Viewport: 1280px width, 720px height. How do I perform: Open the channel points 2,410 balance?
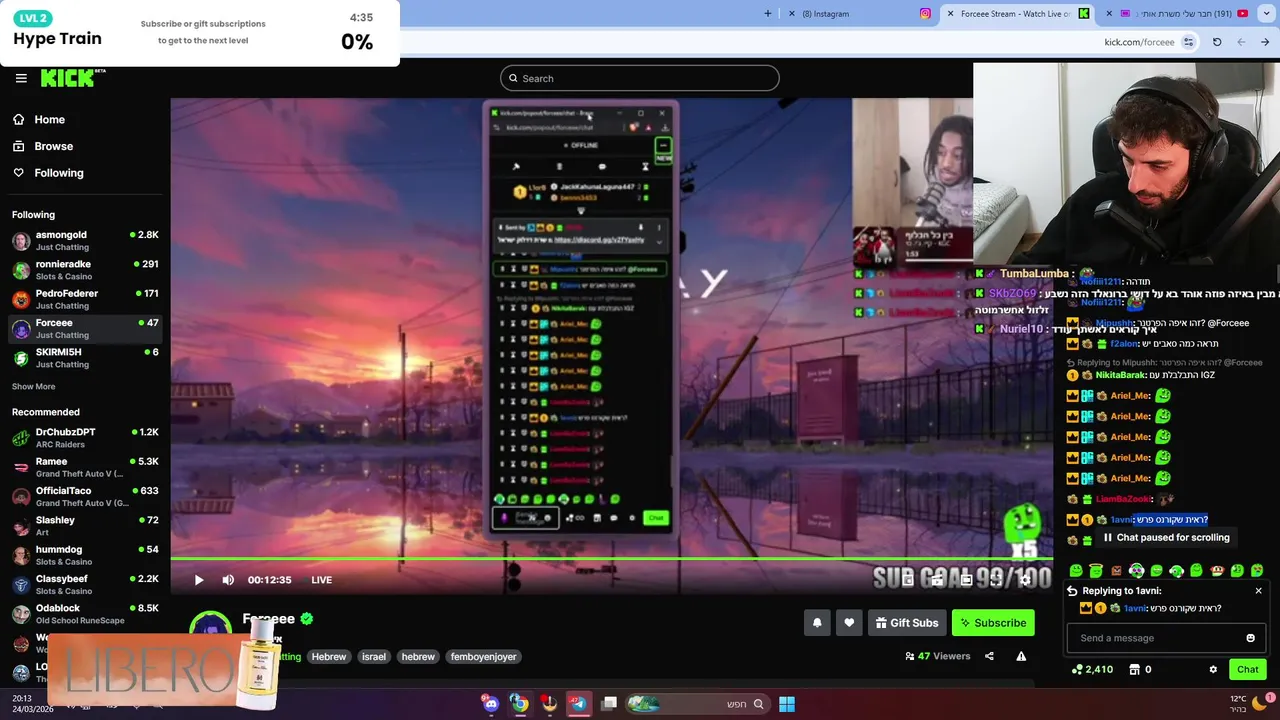click(x=1092, y=669)
